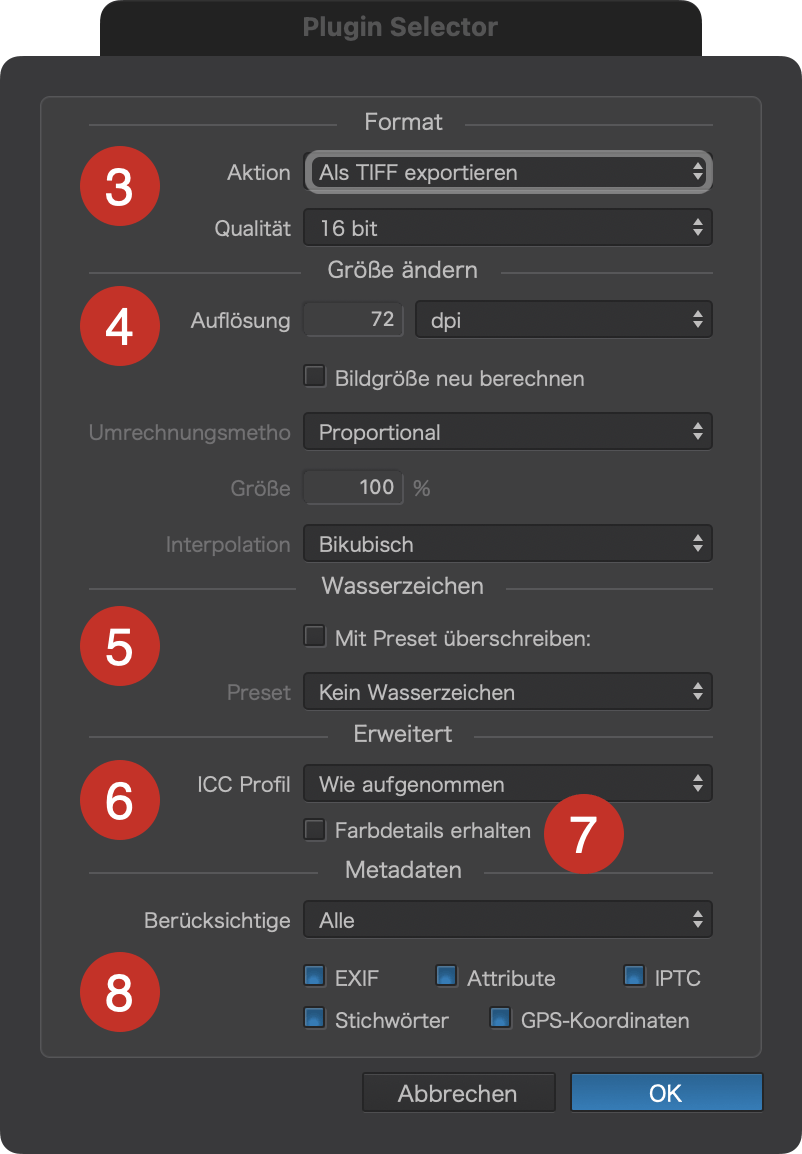Click the Abbrechen button
Screen dimensions: 802x1154
[x=458, y=1092]
